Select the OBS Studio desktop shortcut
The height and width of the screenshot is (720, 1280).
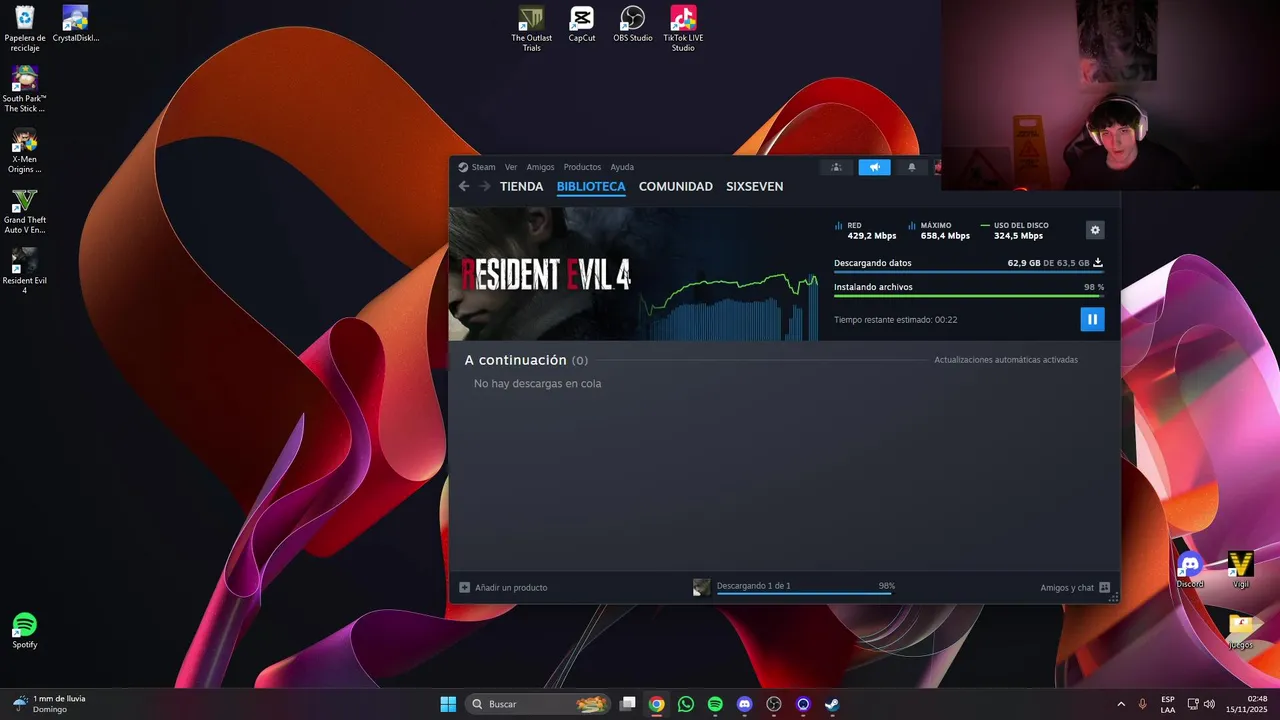coord(632,24)
